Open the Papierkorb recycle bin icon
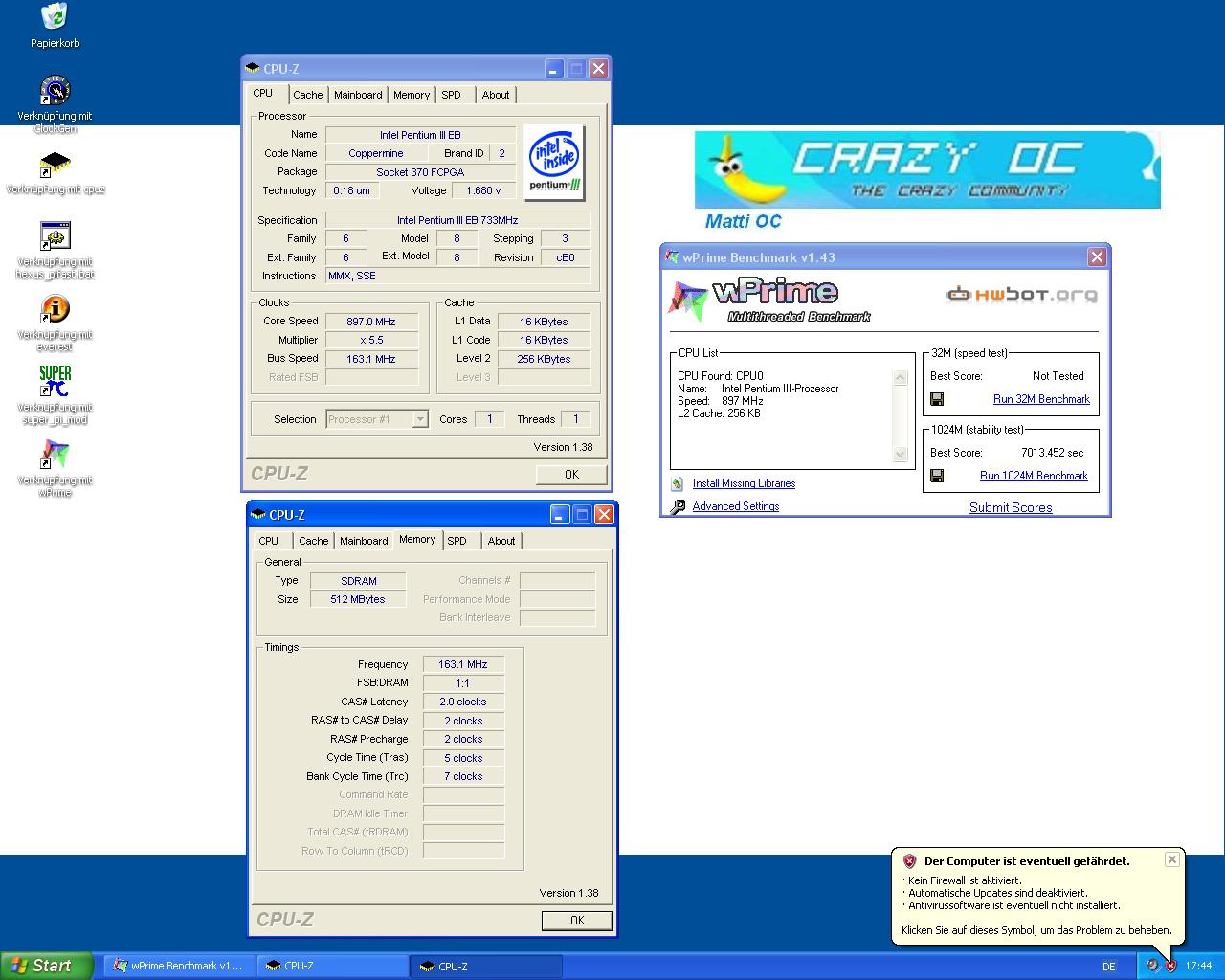 pyautogui.click(x=55, y=16)
